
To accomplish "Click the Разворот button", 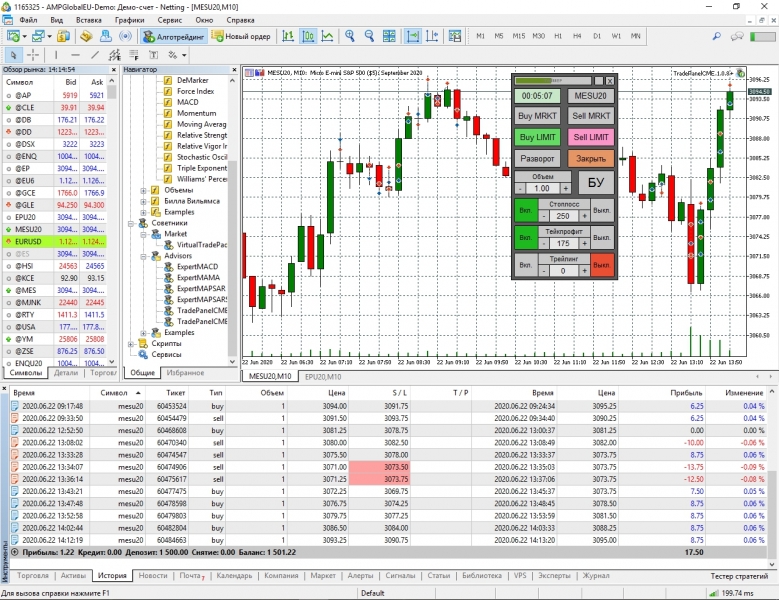I will 537,159.
